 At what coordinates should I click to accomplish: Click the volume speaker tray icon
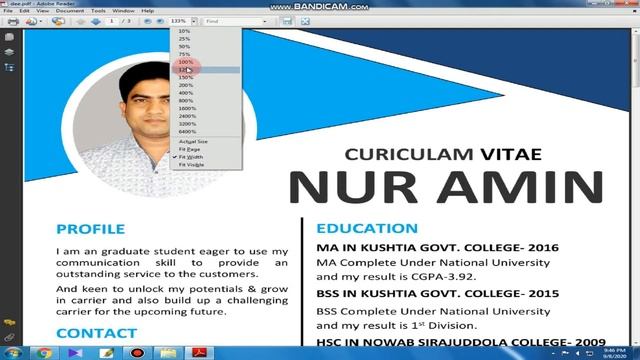point(578,353)
